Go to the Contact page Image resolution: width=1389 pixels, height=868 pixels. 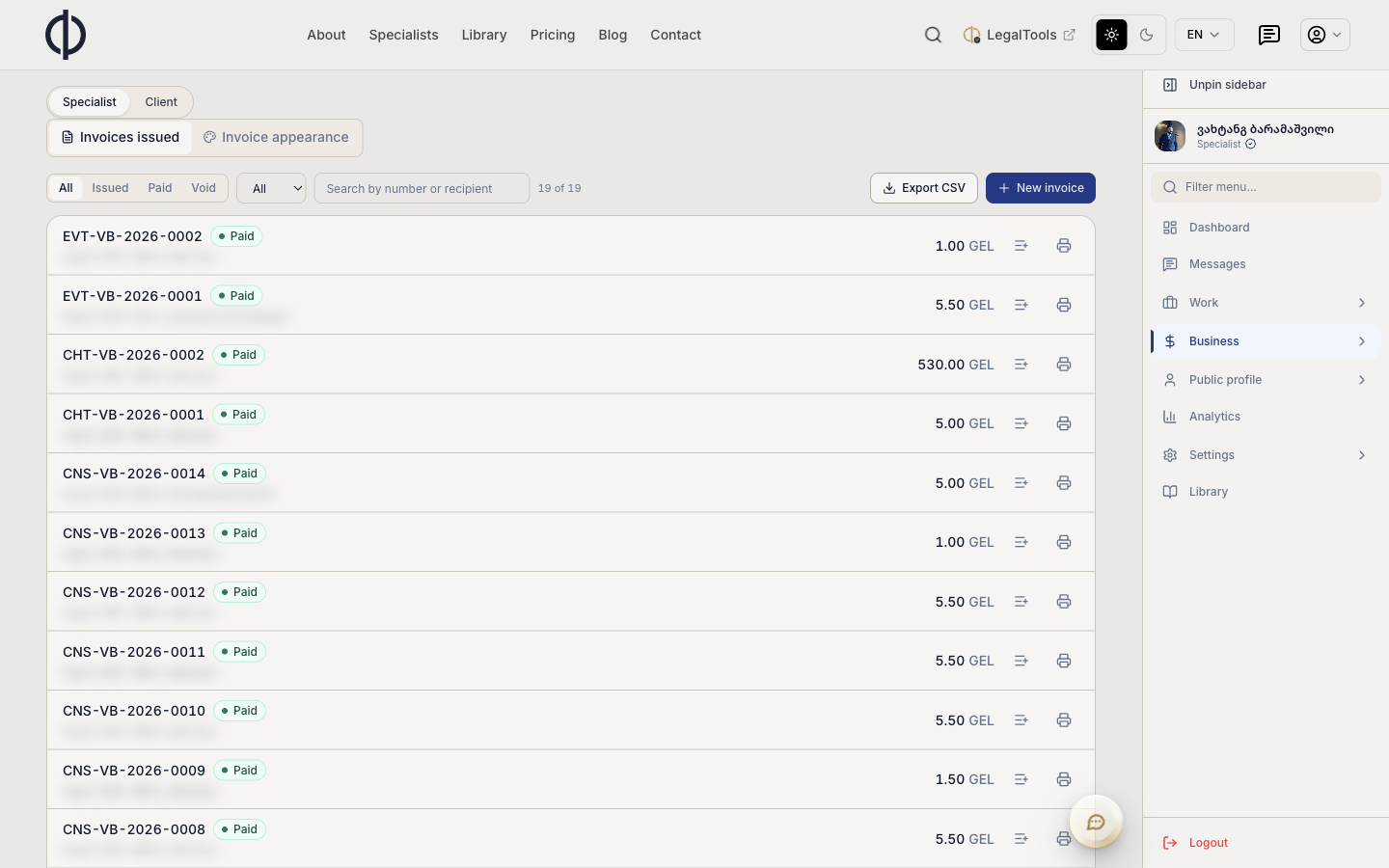pyautogui.click(x=675, y=35)
